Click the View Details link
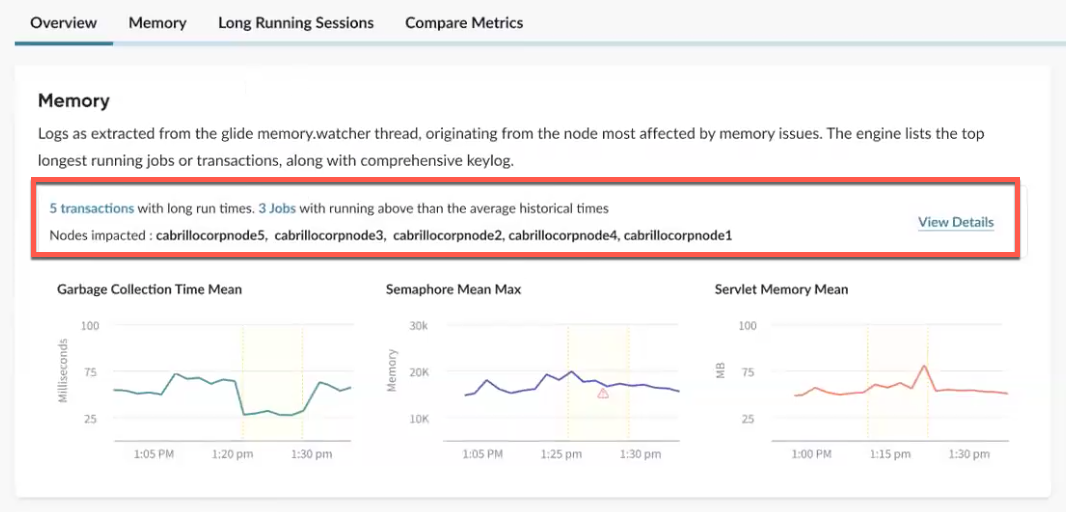This screenshot has height=512, width=1066. click(x=956, y=222)
